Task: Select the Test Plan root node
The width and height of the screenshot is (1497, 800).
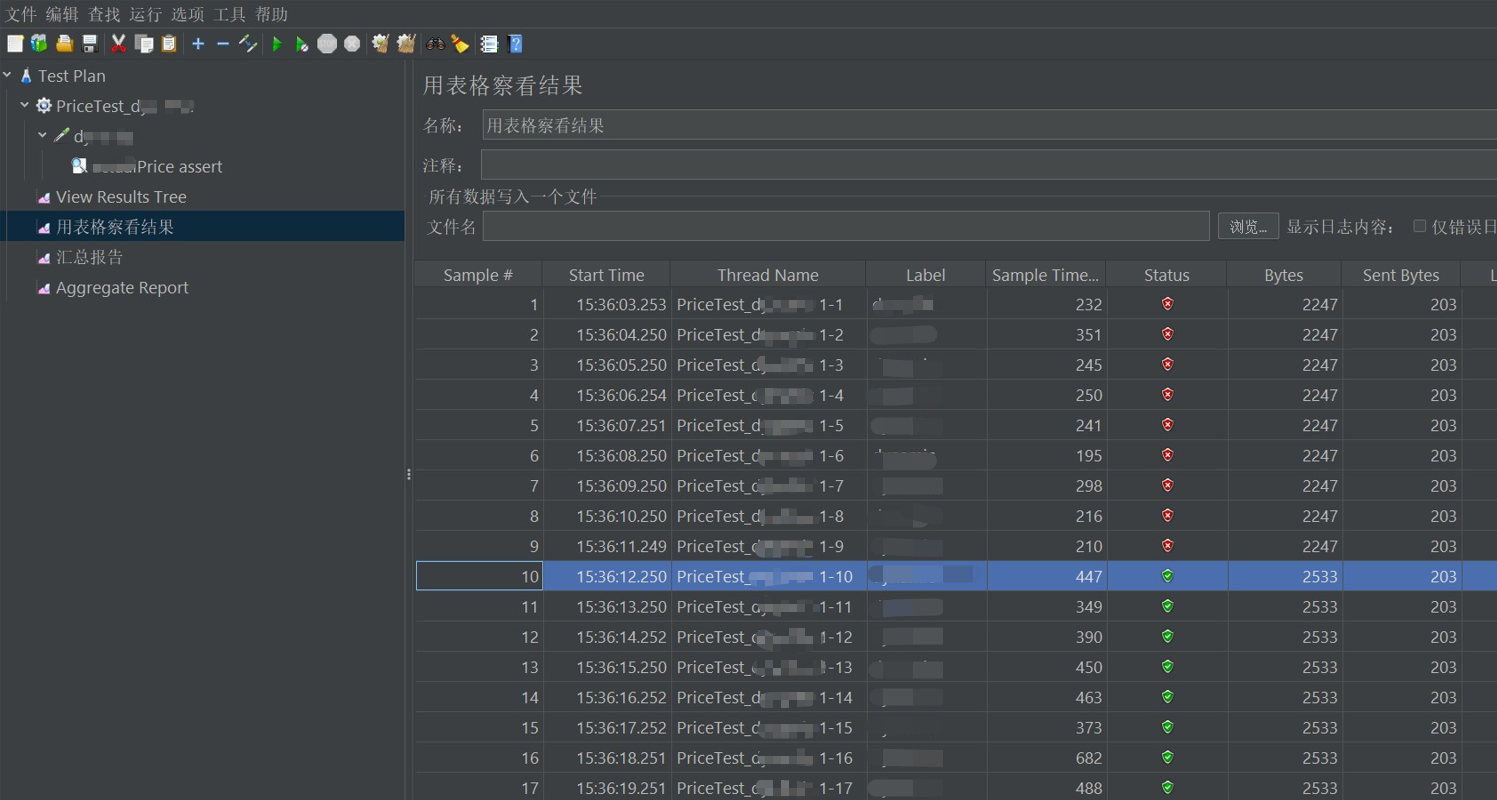Action: 71,76
